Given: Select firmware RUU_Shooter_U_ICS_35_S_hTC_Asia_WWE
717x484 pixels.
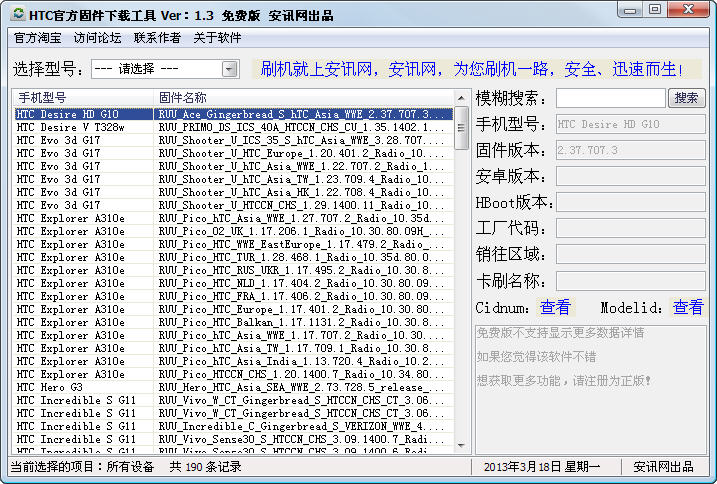Looking at the screenshot, I should click(234, 140).
